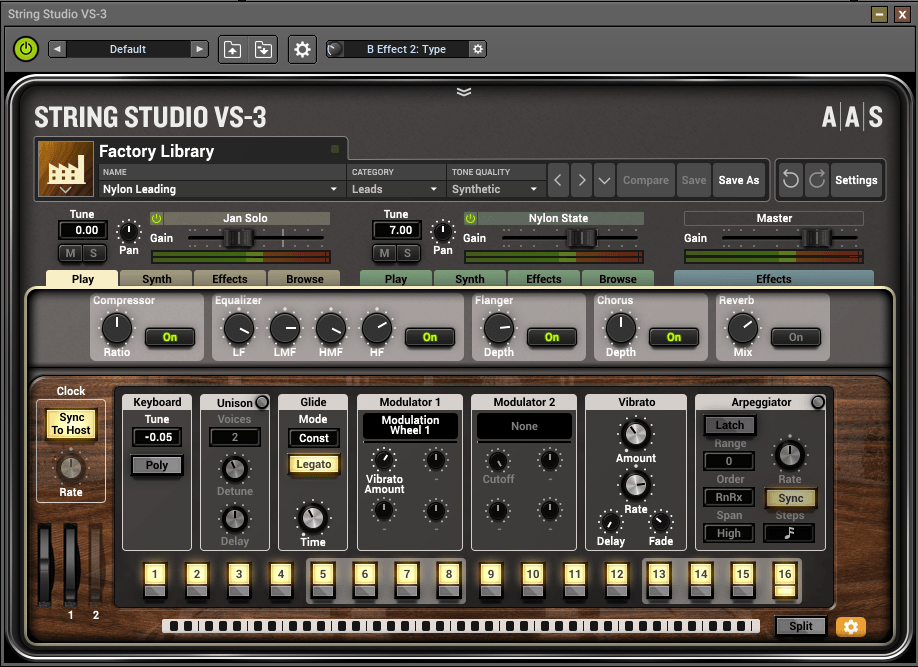Turn off the Flanger On switch
Screen dimensions: 918x667
coord(552,337)
